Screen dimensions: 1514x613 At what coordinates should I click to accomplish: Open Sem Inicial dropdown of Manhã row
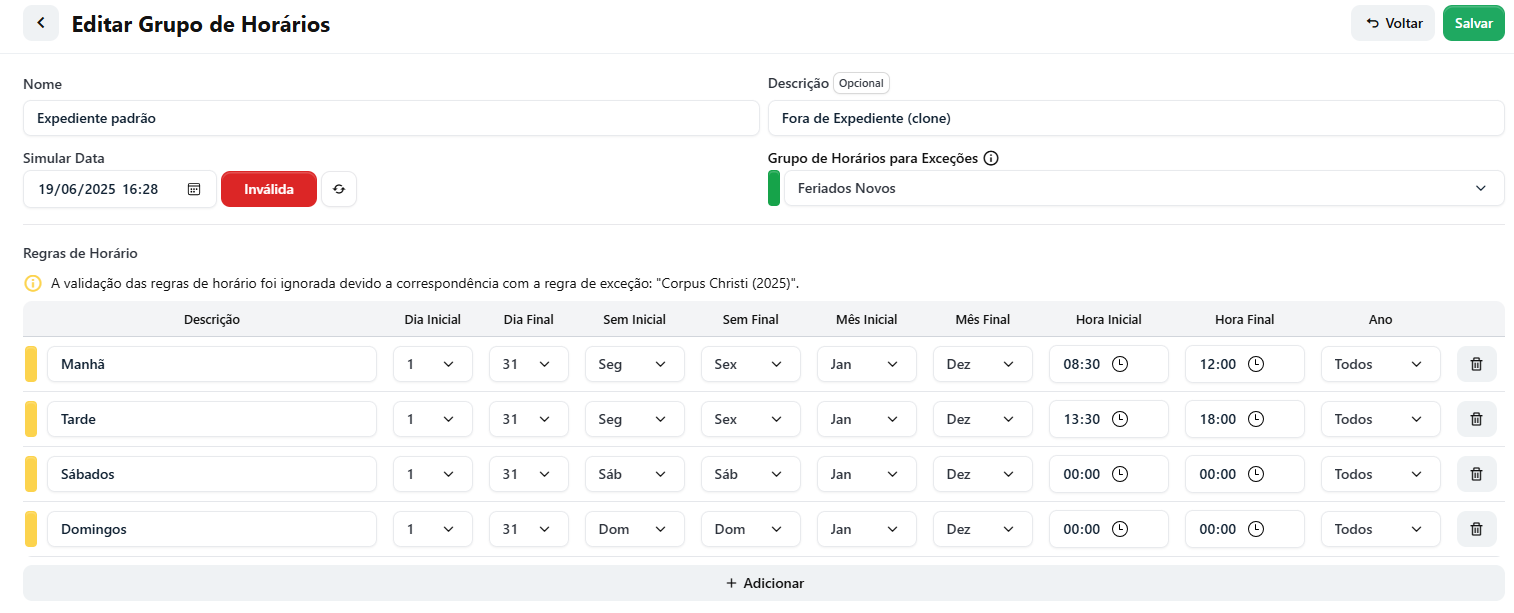[635, 364]
